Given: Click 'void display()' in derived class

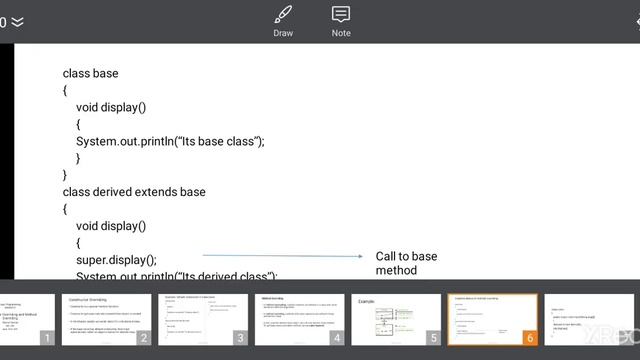Looking at the screenshot, I should click(x=111, y=227).
